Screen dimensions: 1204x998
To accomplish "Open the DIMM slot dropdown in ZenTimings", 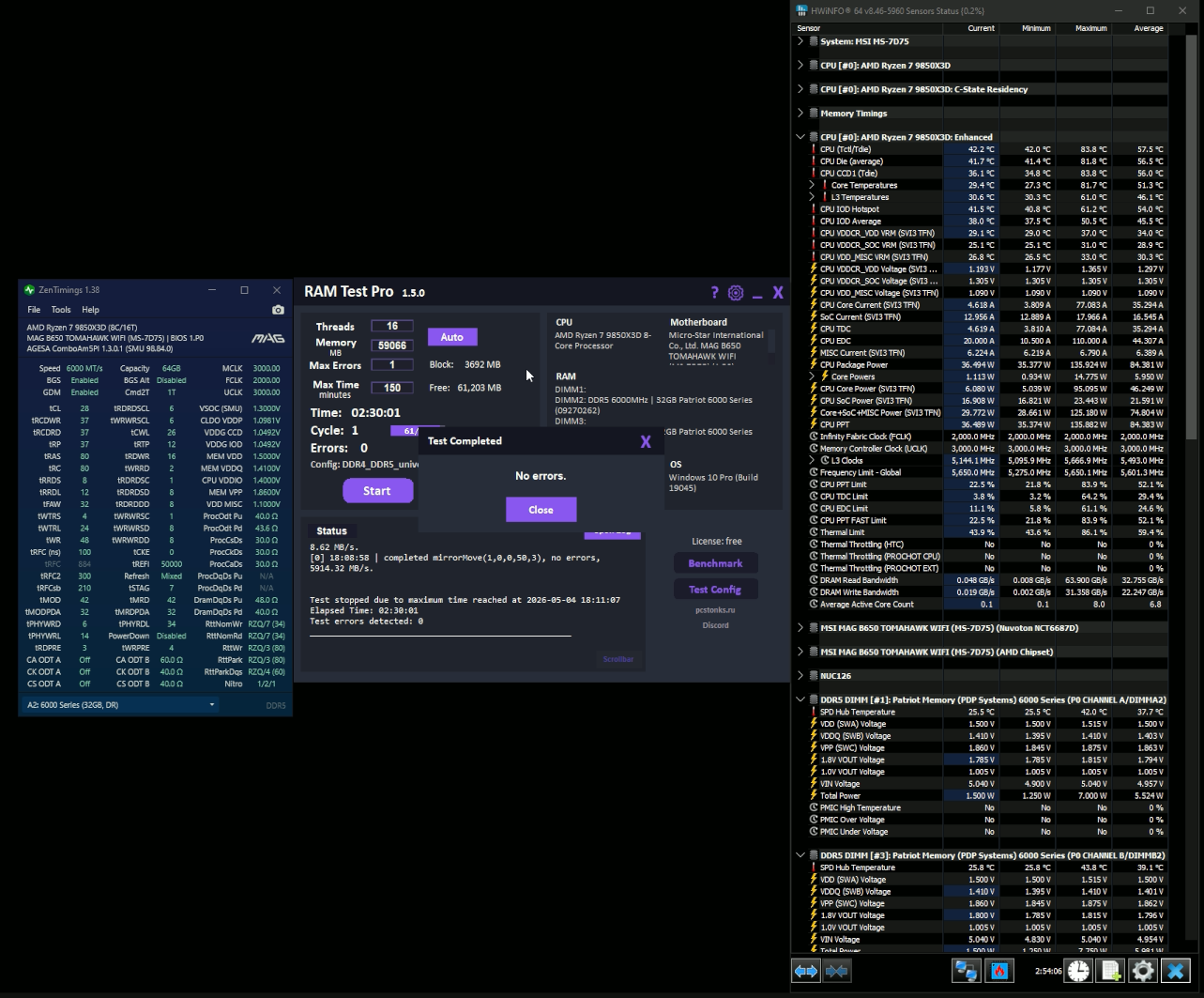I will (x=120, y=705).
